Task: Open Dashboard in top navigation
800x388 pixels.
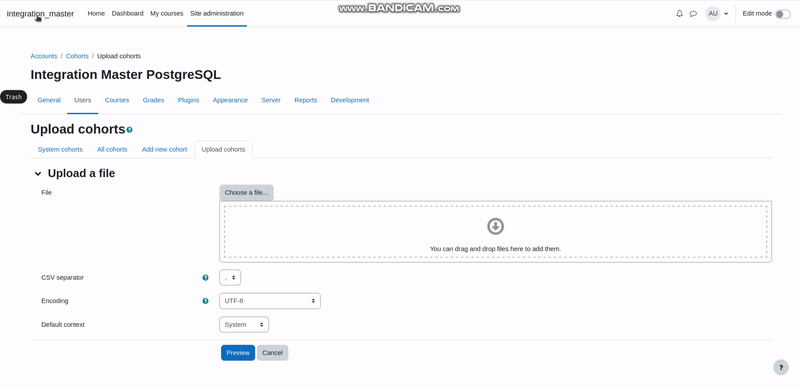Action: pyautogui.click(x=128, y=13)
